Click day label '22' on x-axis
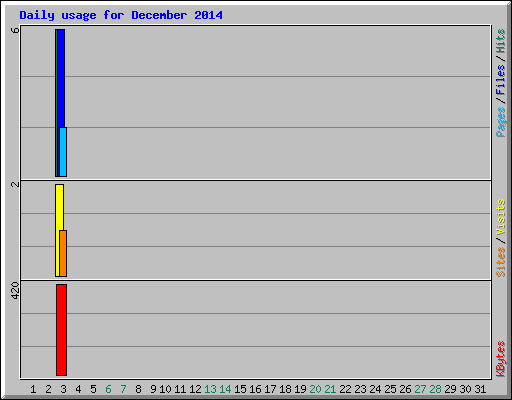The height and width of the screenshot is (400, 512). pyautogui.click(x=345, y=389)
